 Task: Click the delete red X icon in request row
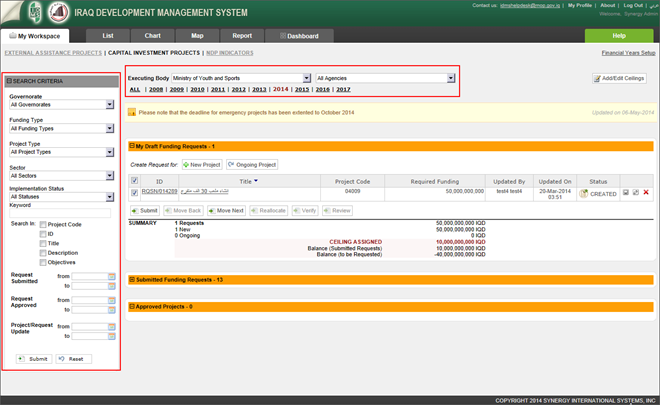[x=646, y=192]
